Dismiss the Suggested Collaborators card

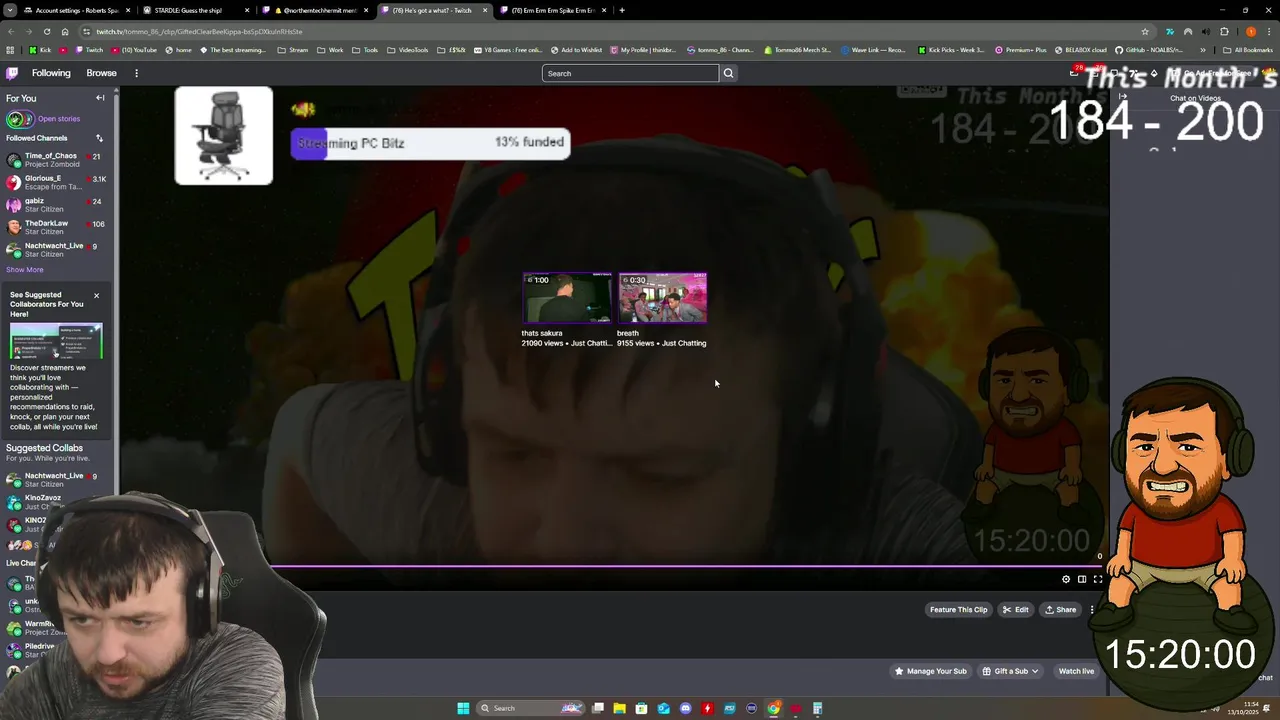click(96, 296)
